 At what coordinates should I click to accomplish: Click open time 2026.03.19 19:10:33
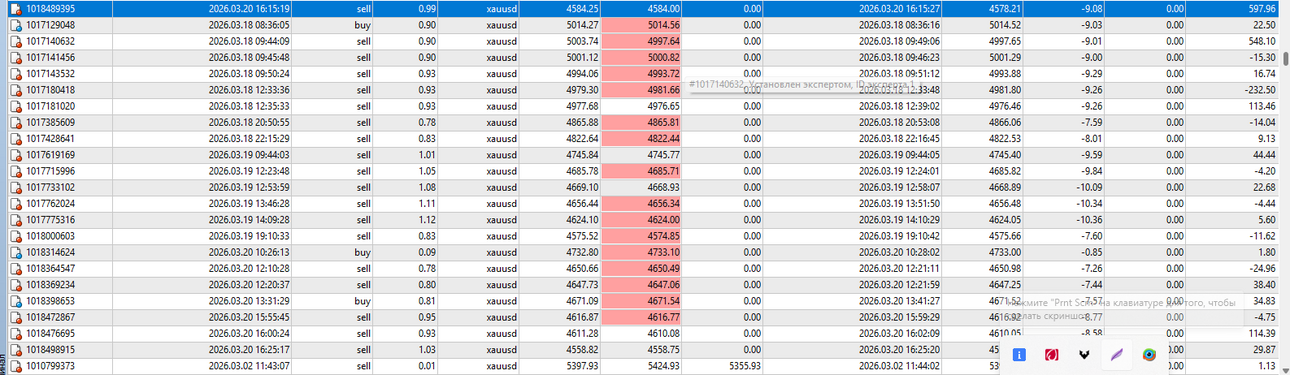[x=249, y=236]
